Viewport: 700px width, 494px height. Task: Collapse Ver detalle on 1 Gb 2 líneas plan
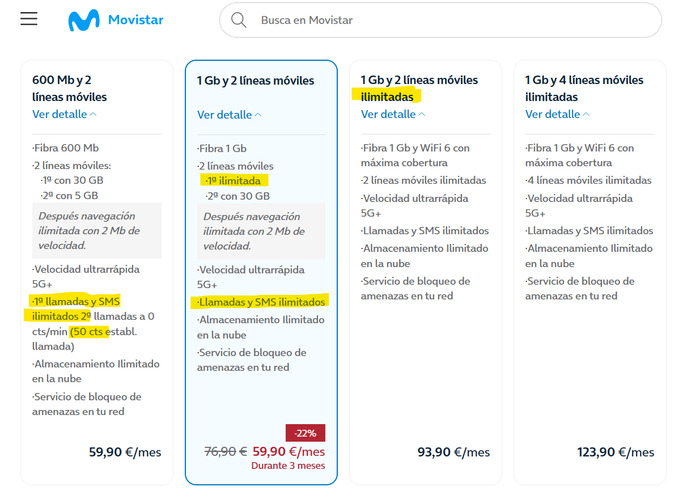tap(230, 114)
